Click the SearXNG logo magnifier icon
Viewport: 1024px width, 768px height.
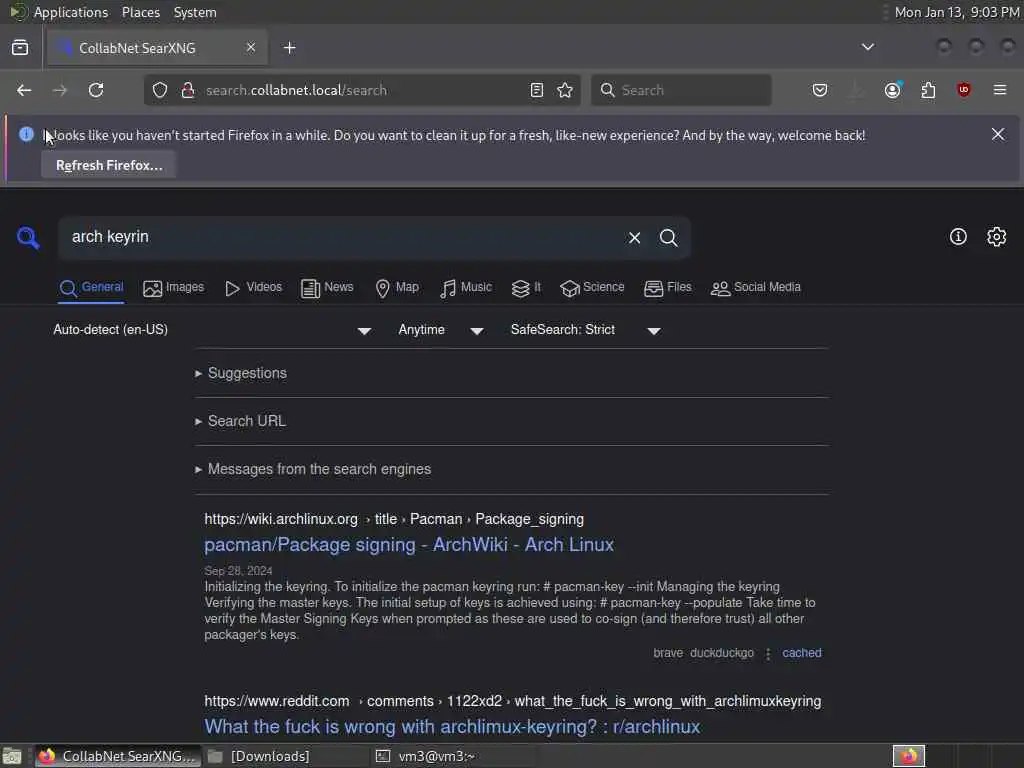coord(28,237)
